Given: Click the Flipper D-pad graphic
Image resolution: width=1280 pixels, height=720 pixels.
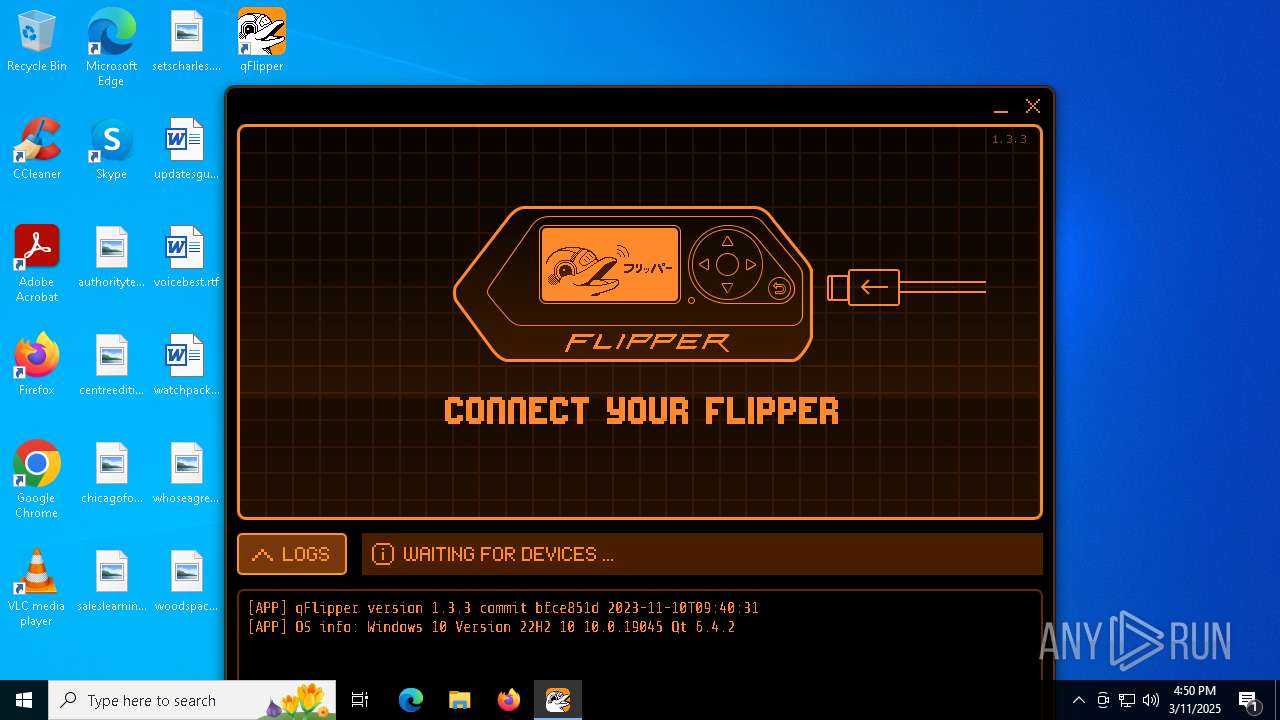Looking at the screenshot, I should tap(727, 265).
